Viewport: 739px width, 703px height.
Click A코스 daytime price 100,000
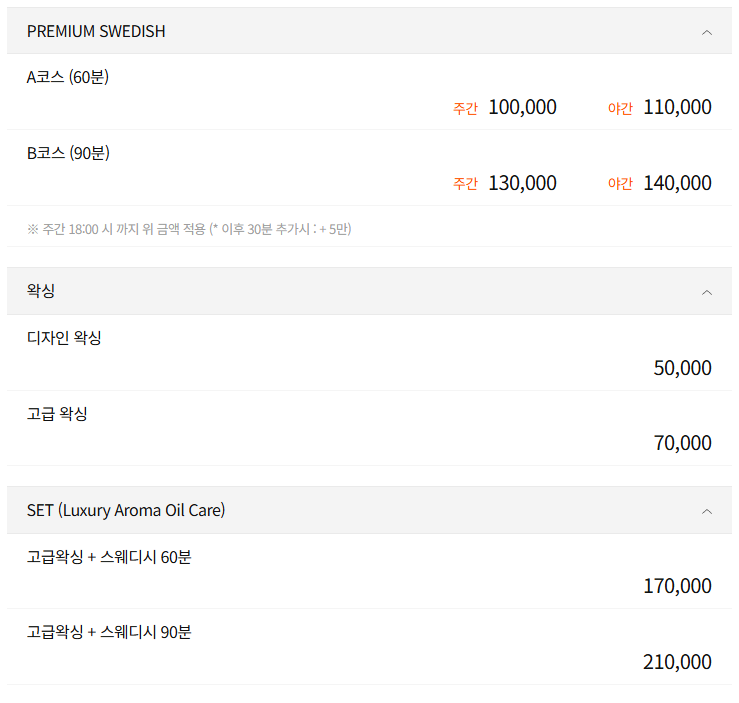click(x=522, y=107)
